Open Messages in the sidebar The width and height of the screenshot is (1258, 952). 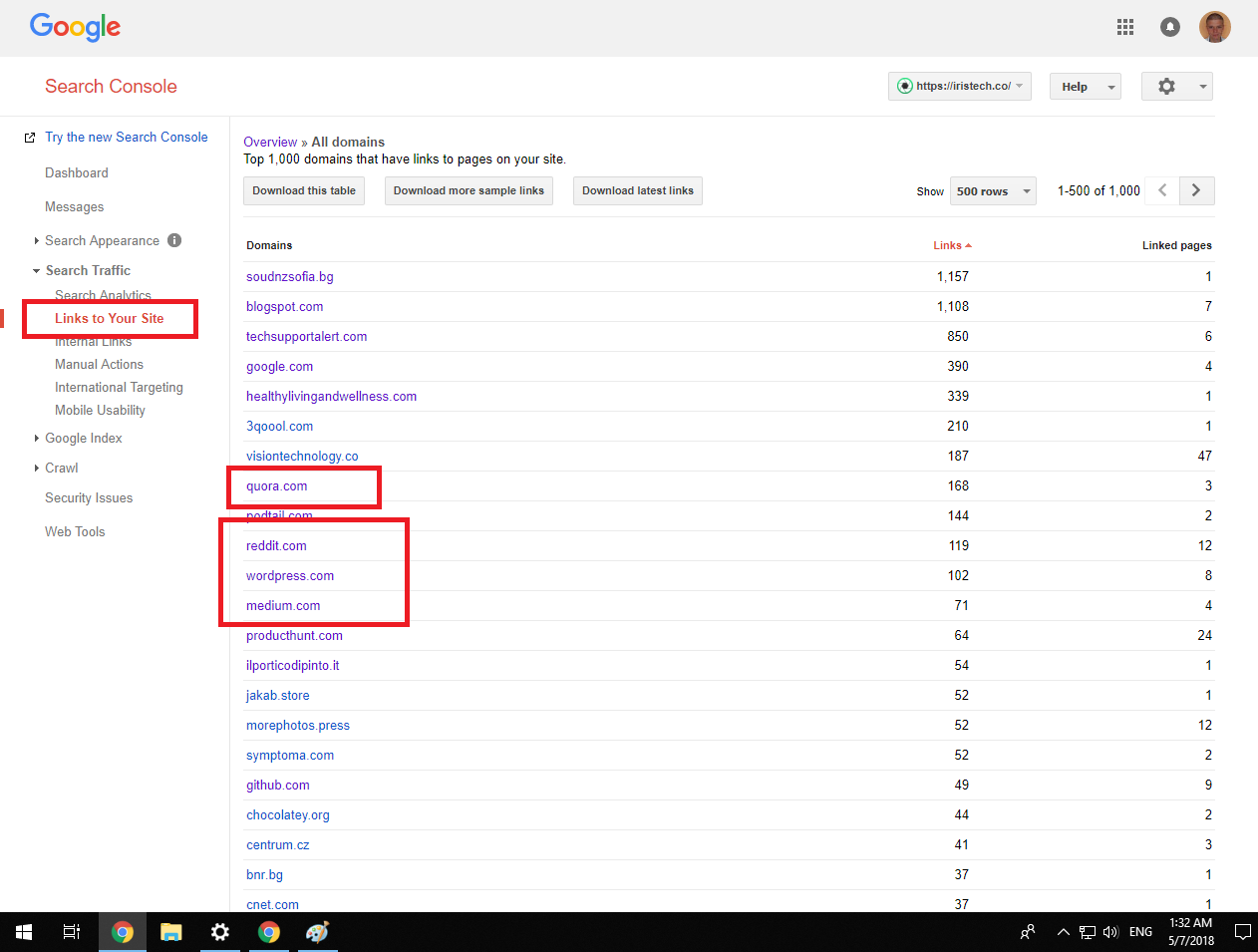(x=75, y=206)
